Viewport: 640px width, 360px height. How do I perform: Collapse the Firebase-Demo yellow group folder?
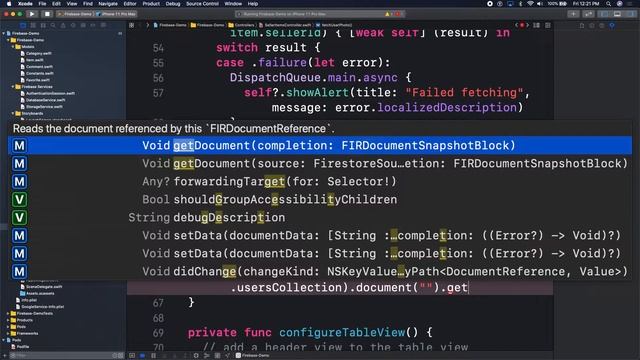(x=8, y=40)
